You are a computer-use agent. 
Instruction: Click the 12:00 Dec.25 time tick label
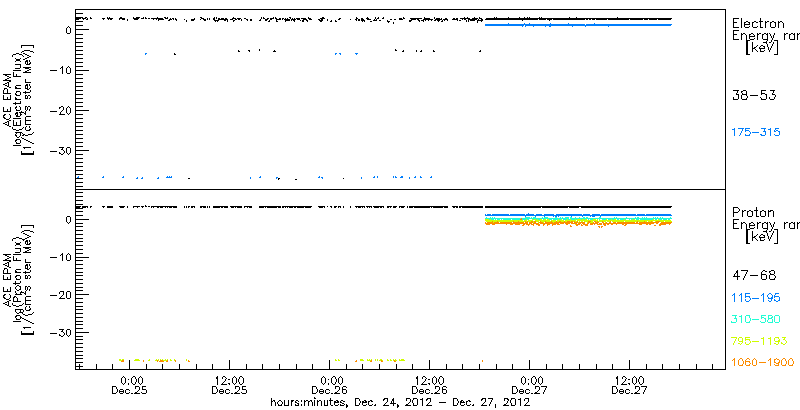[230, 385]
